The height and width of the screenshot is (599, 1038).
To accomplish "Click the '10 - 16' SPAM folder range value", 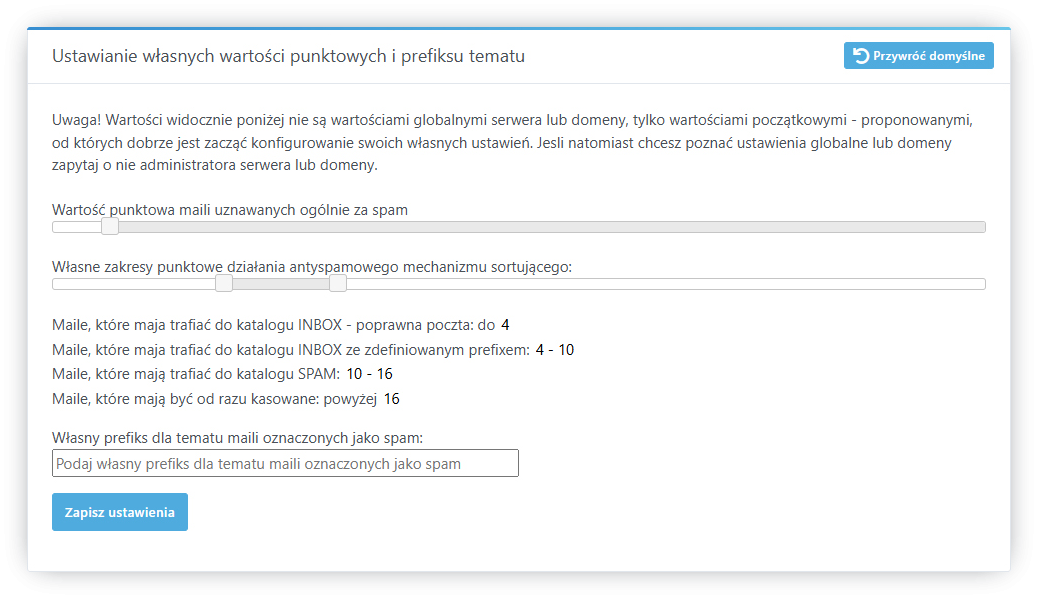I will click(x=369, y=374).
